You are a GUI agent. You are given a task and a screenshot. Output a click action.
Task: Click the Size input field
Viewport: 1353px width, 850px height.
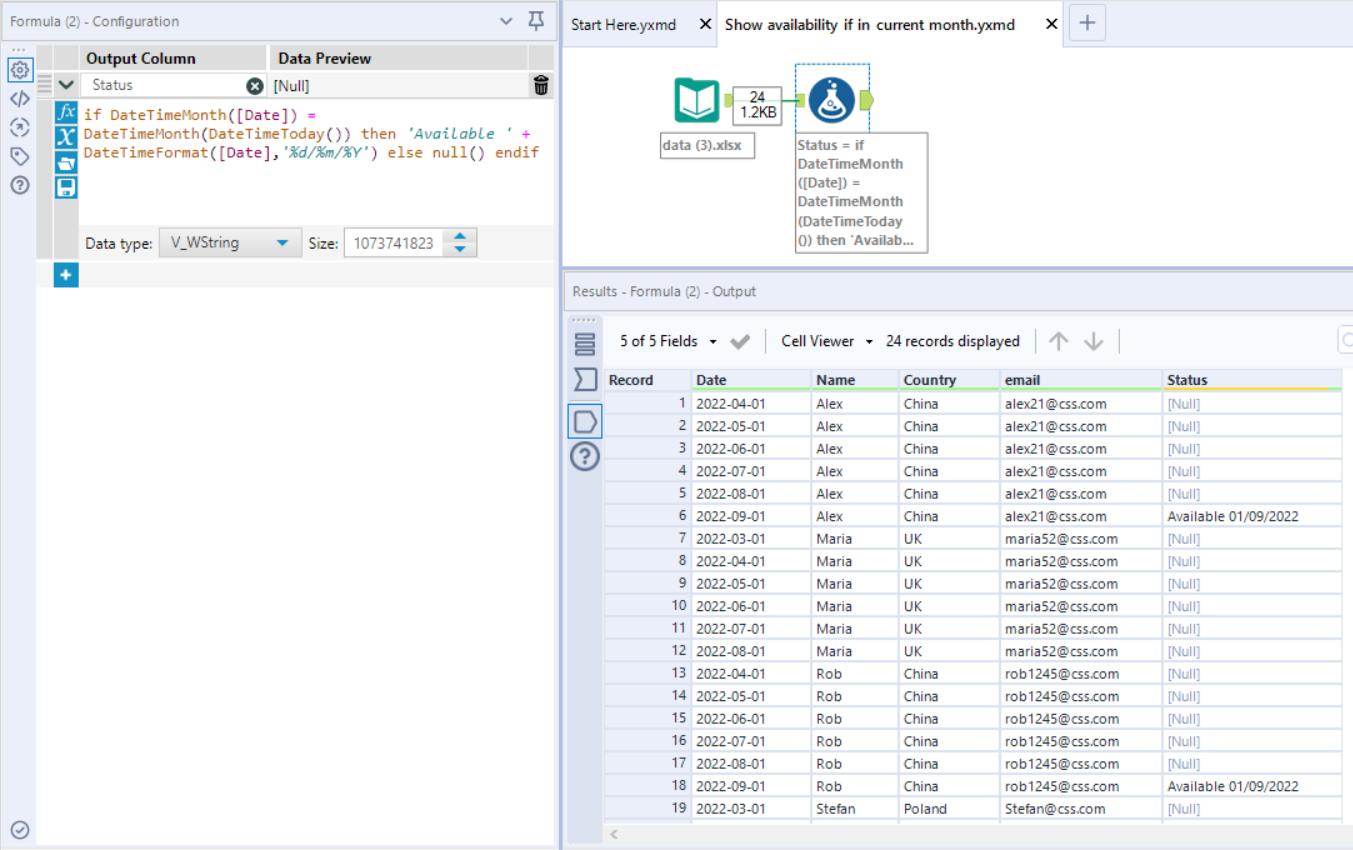click(x=396, y=243)
